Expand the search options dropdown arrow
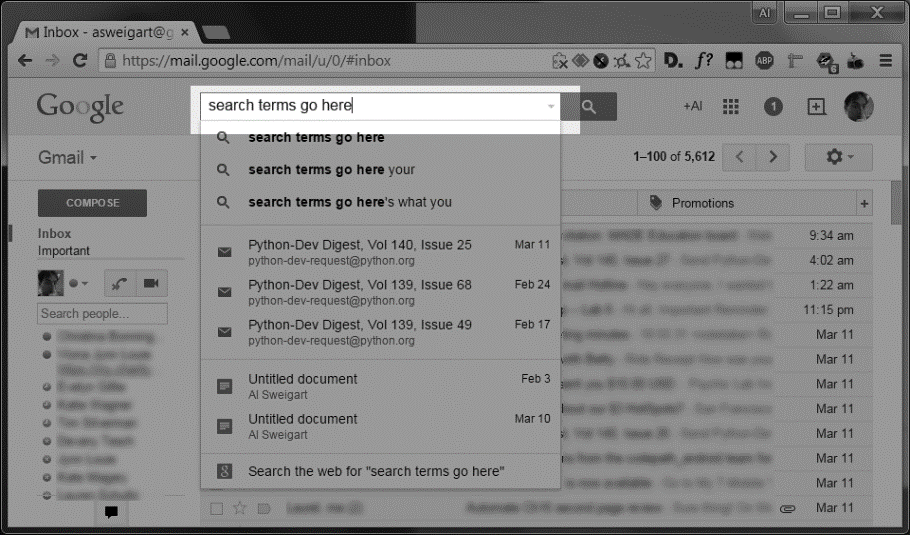The width and height of the screenshot is (910, 535). (x=551, y=107)
